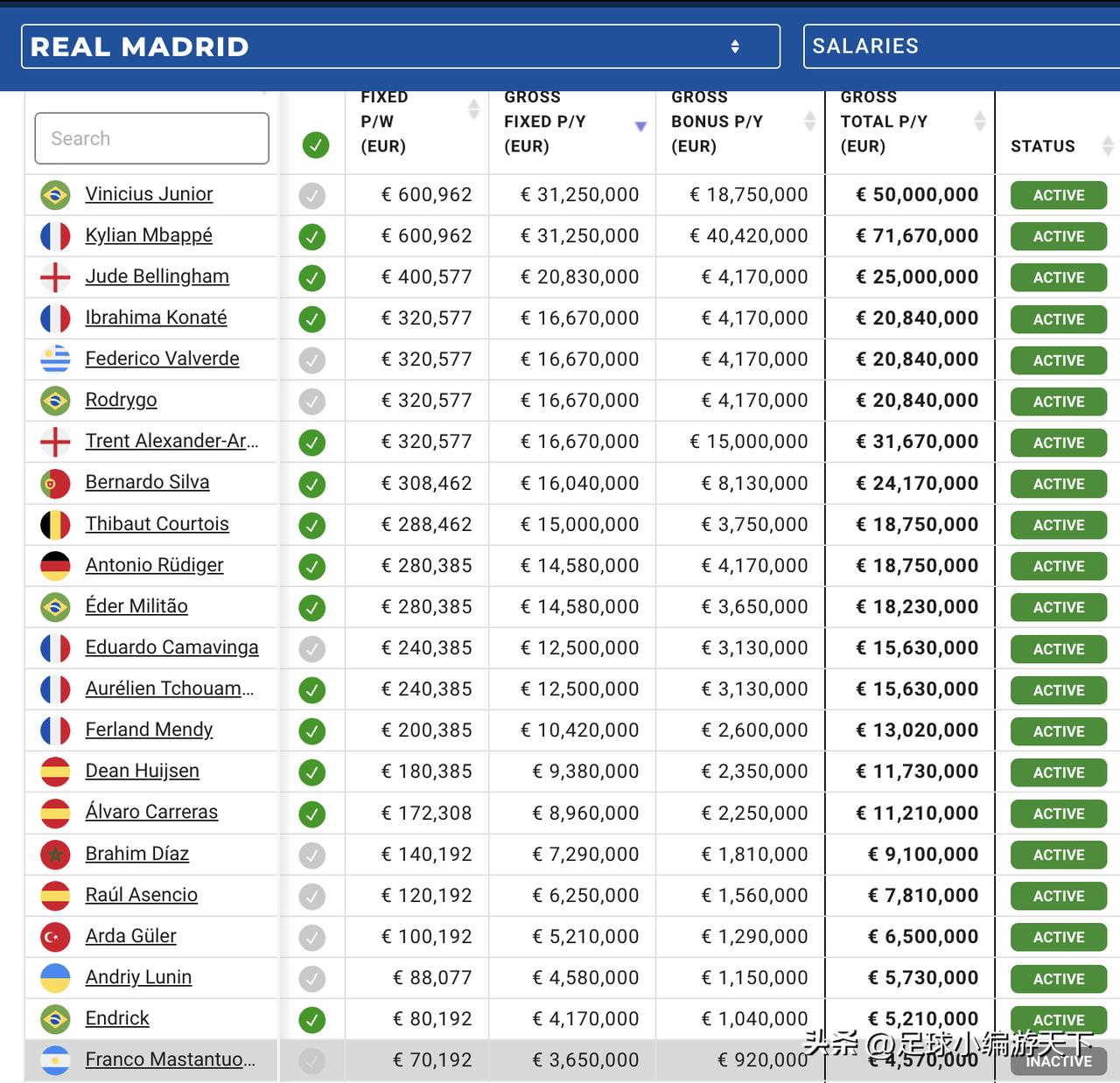Open Arda Güler's player page
The height and width of the screenshot is (1083, 1120).
coord(130,936)
